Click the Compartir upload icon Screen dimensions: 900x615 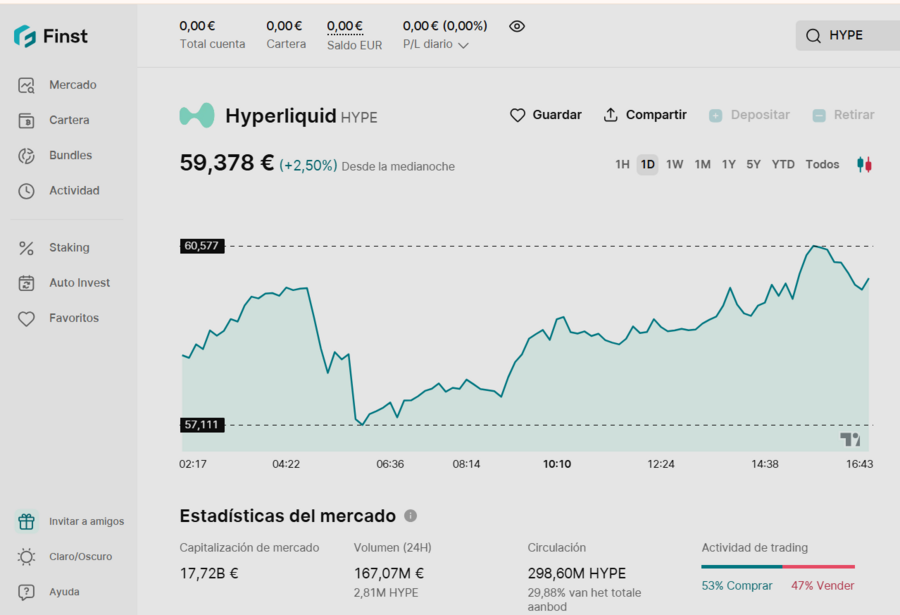point(611,115)
